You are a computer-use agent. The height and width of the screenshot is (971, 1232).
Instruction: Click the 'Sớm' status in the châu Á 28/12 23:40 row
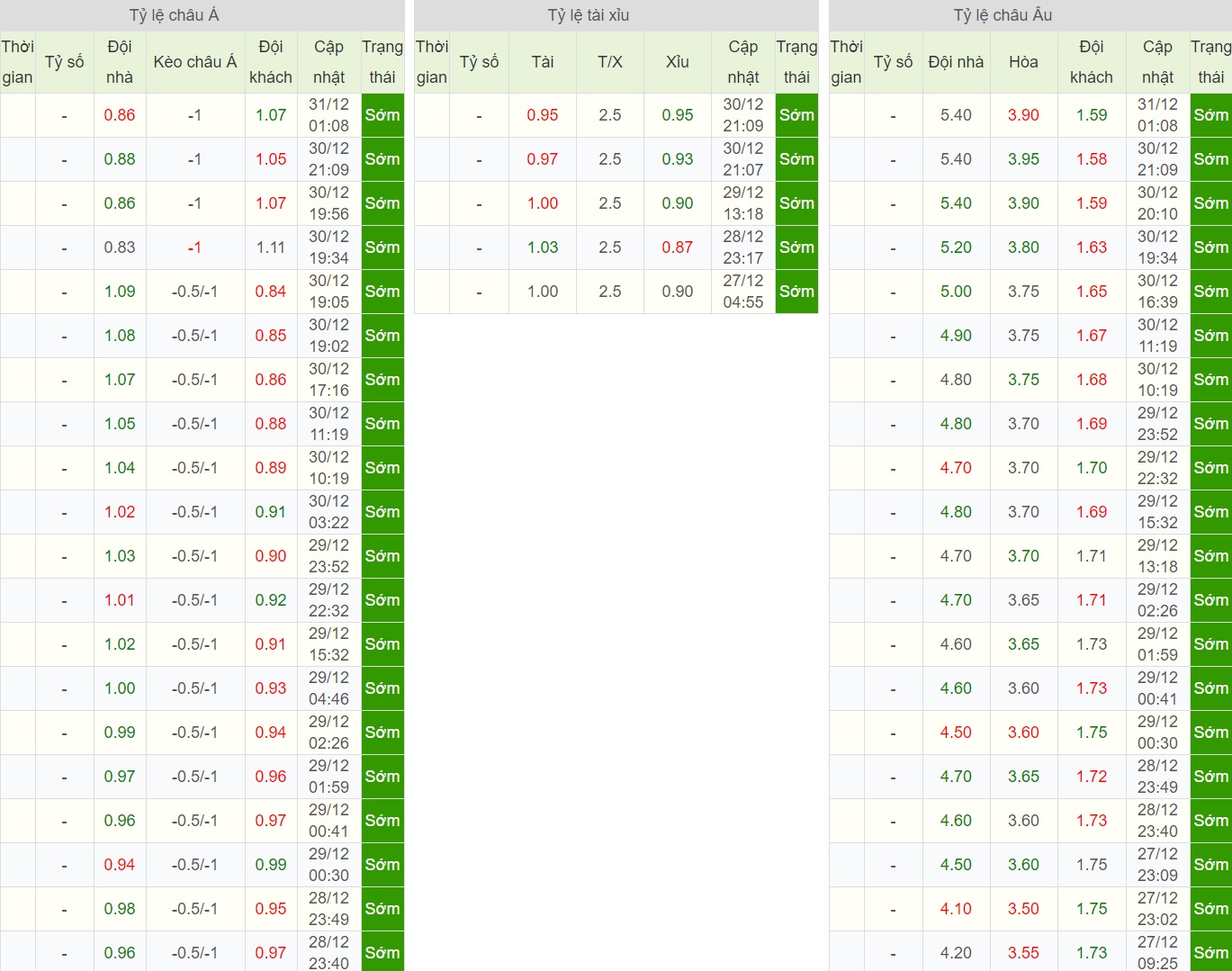382,952
